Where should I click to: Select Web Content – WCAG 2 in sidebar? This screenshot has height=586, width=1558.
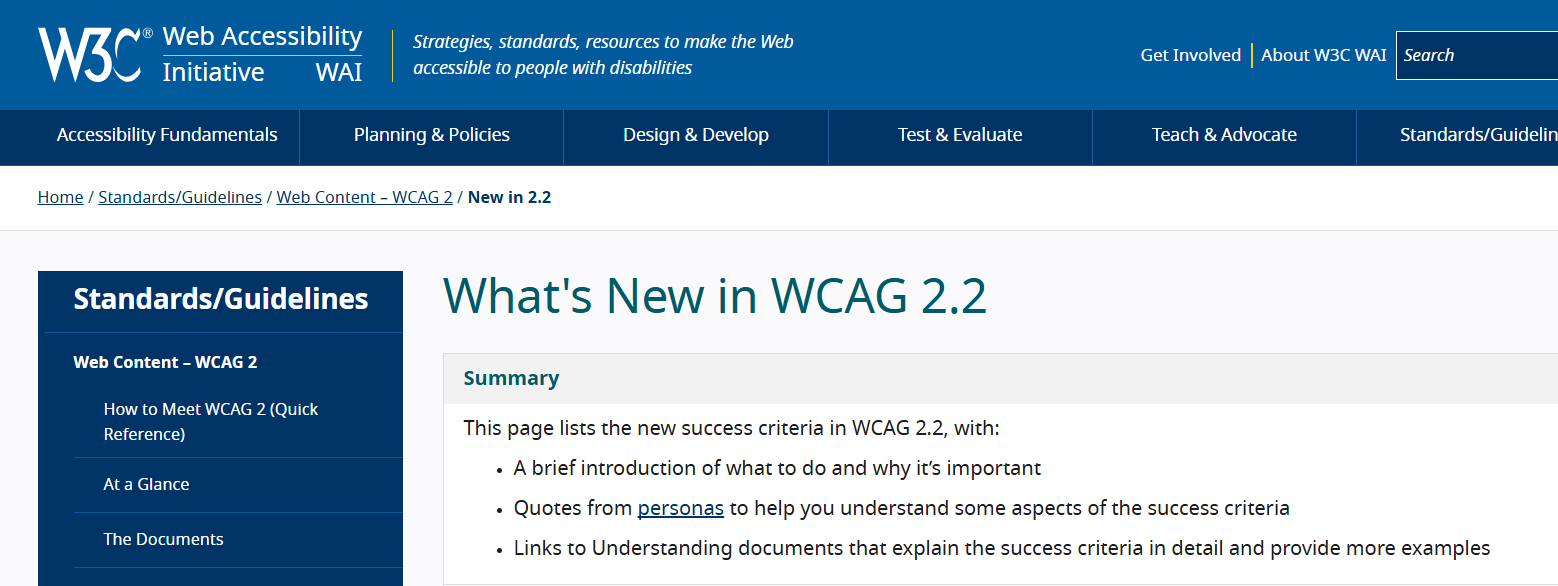click(x=165, y=362)
